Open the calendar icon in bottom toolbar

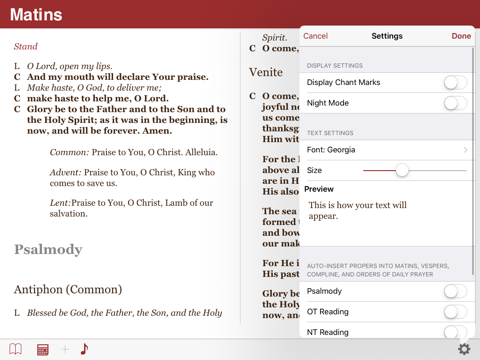point(43,349)
